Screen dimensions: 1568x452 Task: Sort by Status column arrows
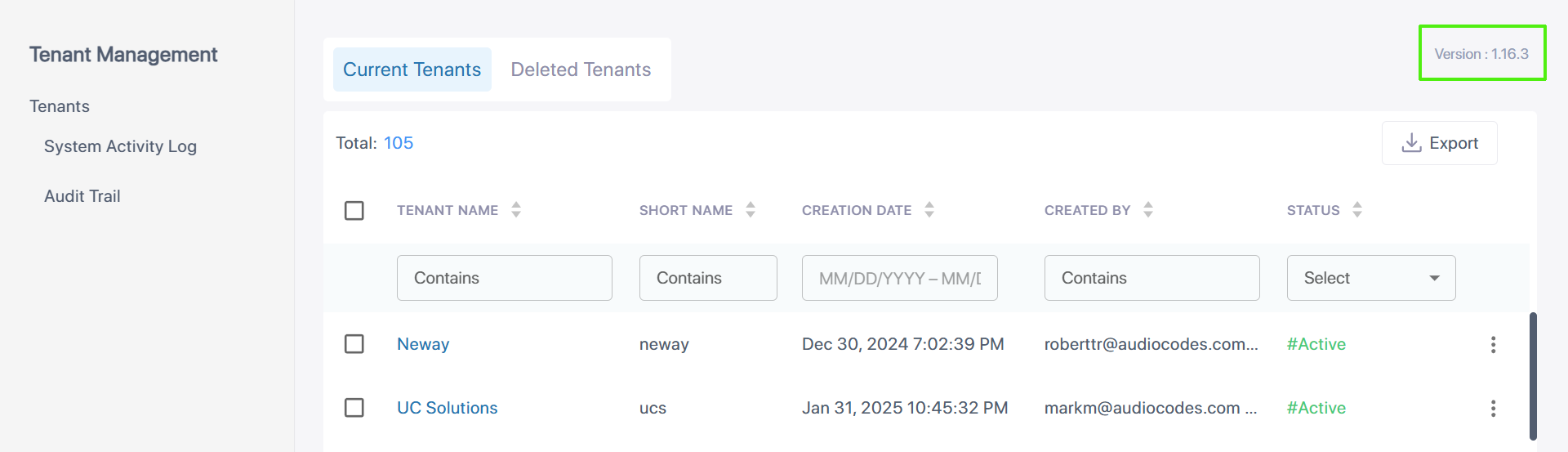(x=1357, y=210)
